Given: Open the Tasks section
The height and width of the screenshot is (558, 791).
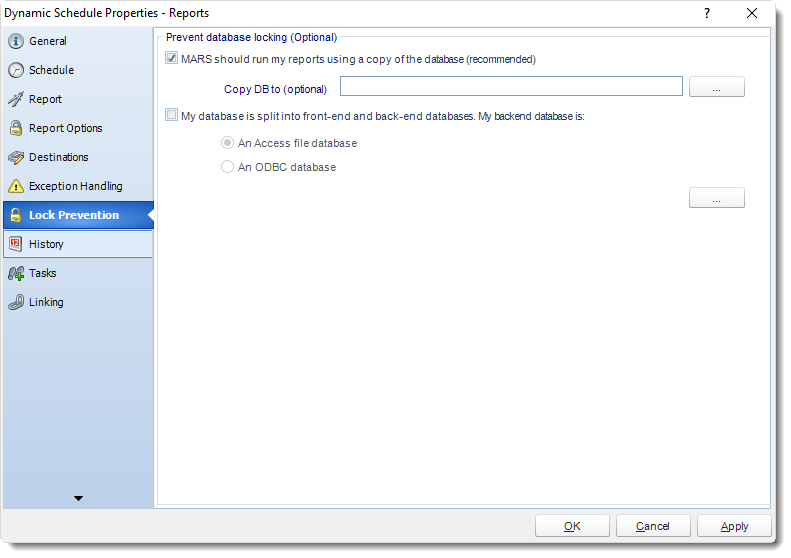Looking at the screenshot, I should tap(78, 273).
